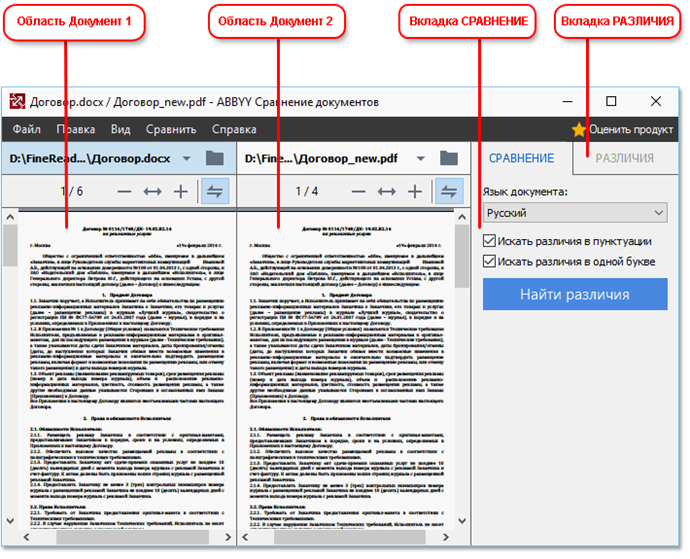Switch to the СРАВНЕНИЕ tab

tap(521, 158)
